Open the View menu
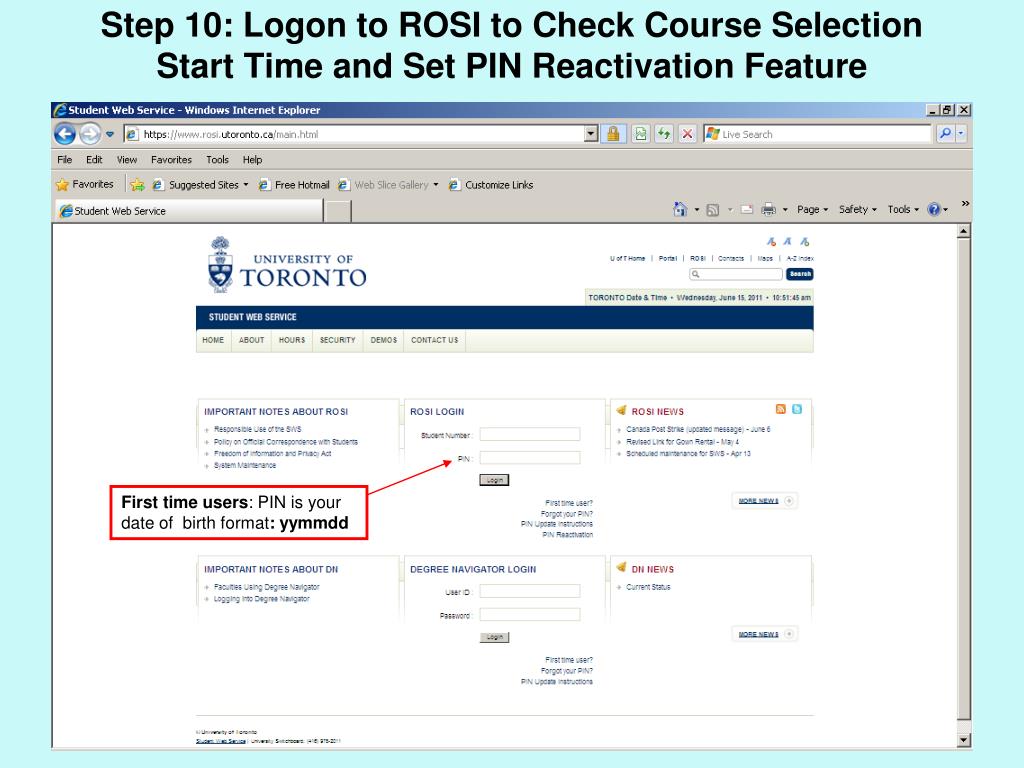The width and height of the screenshot is (1024, 768). 127,159
